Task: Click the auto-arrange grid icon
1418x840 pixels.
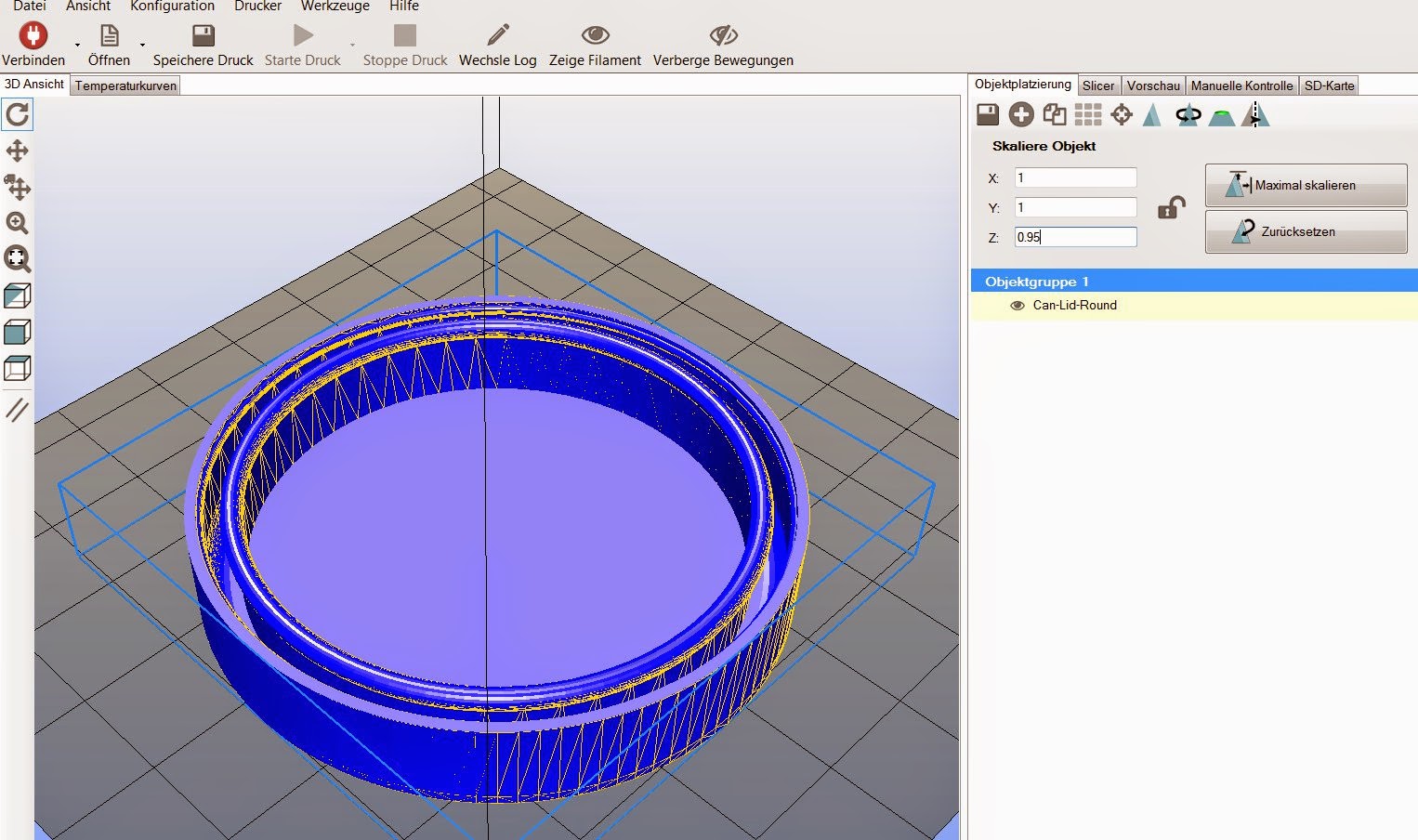Action: [1087, 114]
